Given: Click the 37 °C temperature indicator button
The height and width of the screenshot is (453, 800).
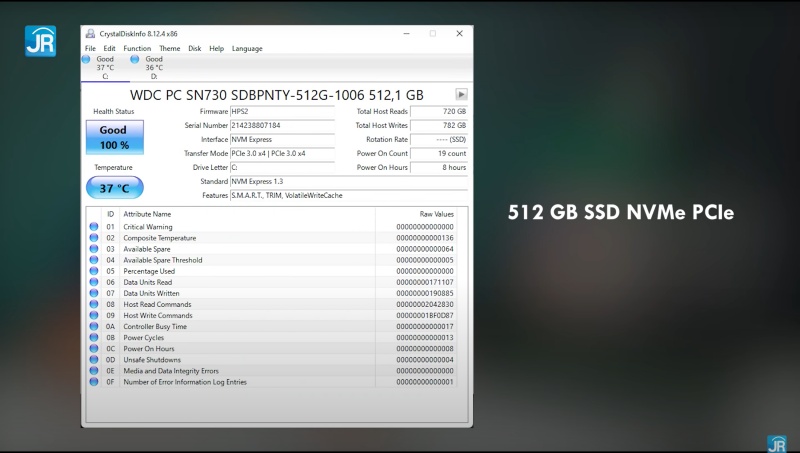Looking at the screenshot, I should point(114,188).
